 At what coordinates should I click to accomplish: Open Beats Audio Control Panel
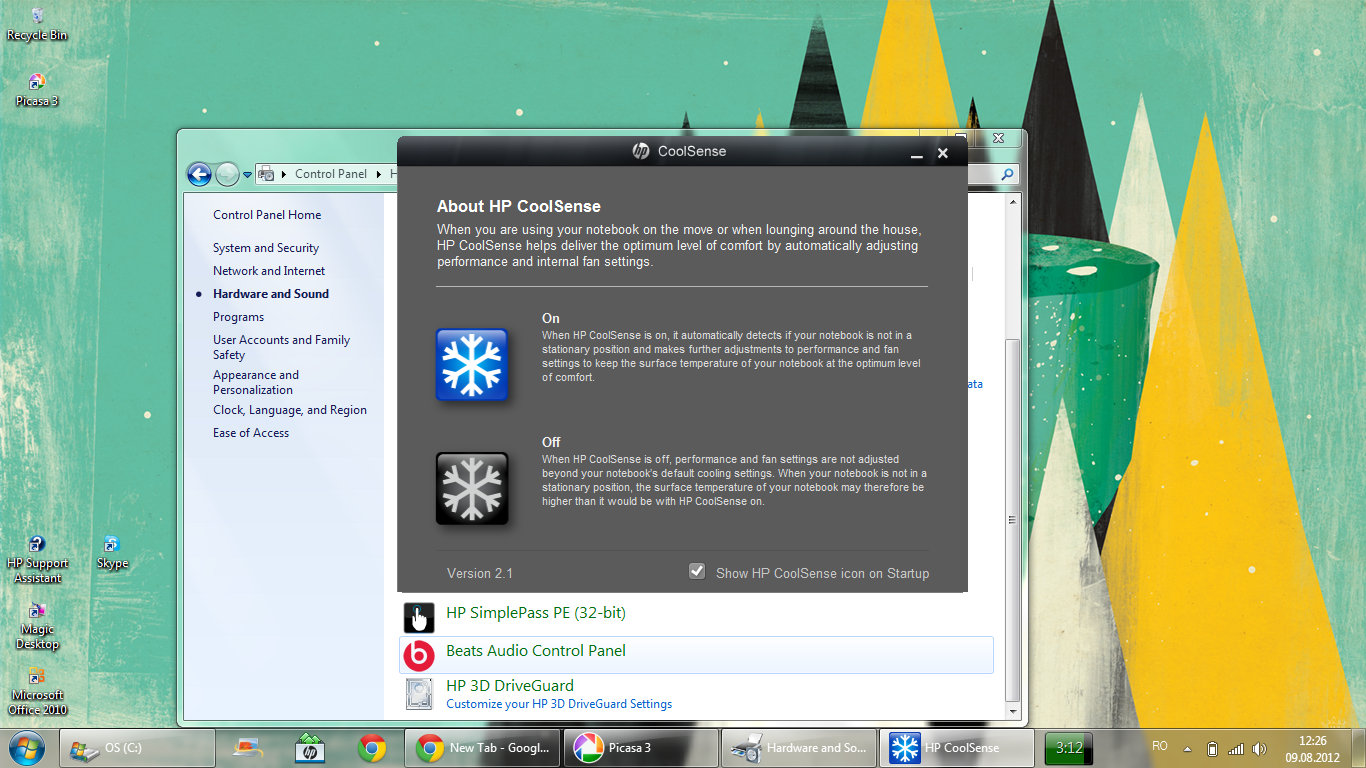pyautogui.click(x=536, y=651)
